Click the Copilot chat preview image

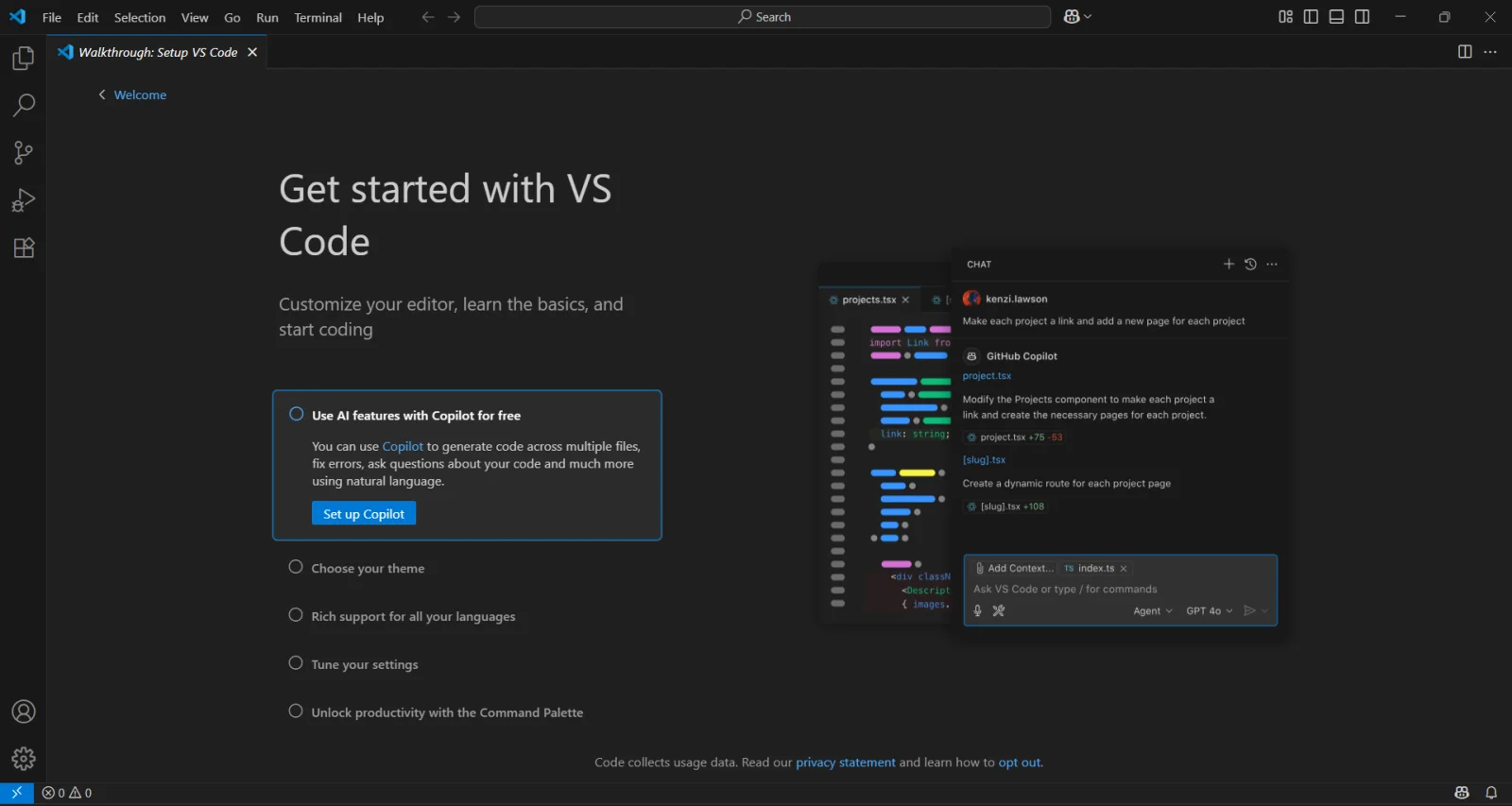click(x=1053, y=444)
